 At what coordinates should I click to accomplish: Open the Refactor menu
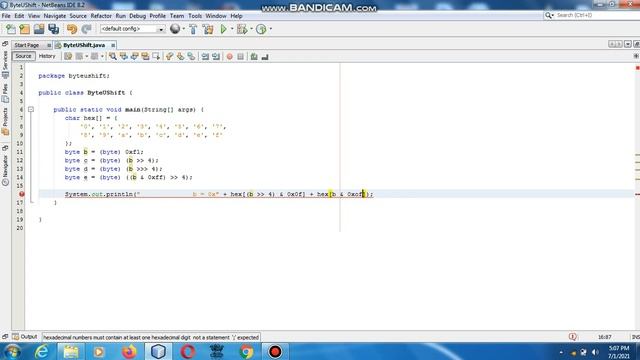tap(101, 16)
